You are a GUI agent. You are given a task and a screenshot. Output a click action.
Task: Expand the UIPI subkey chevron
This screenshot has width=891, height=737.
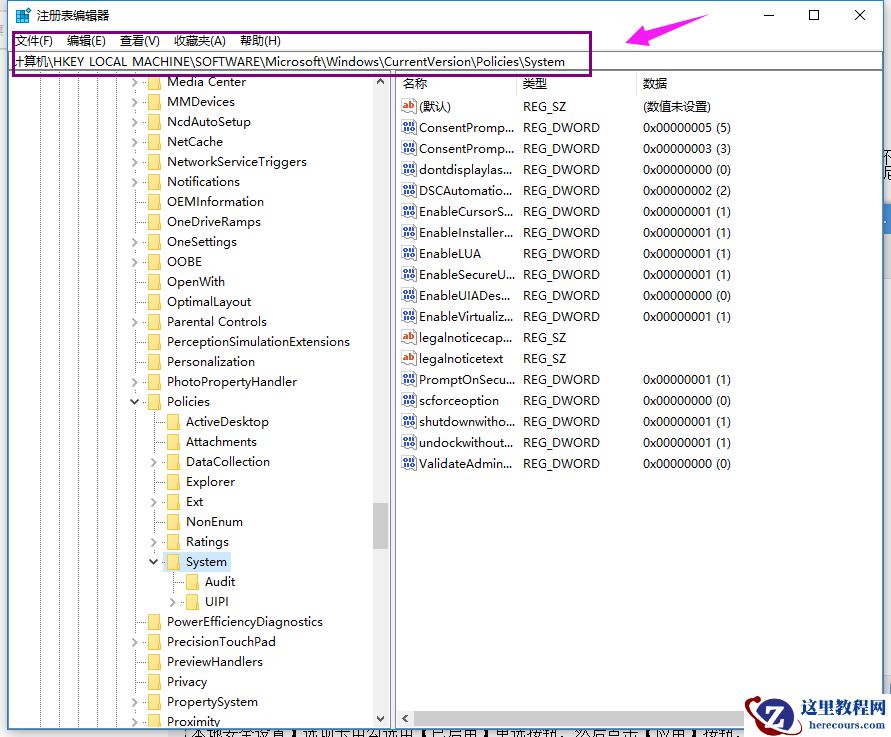pos(171,601)
